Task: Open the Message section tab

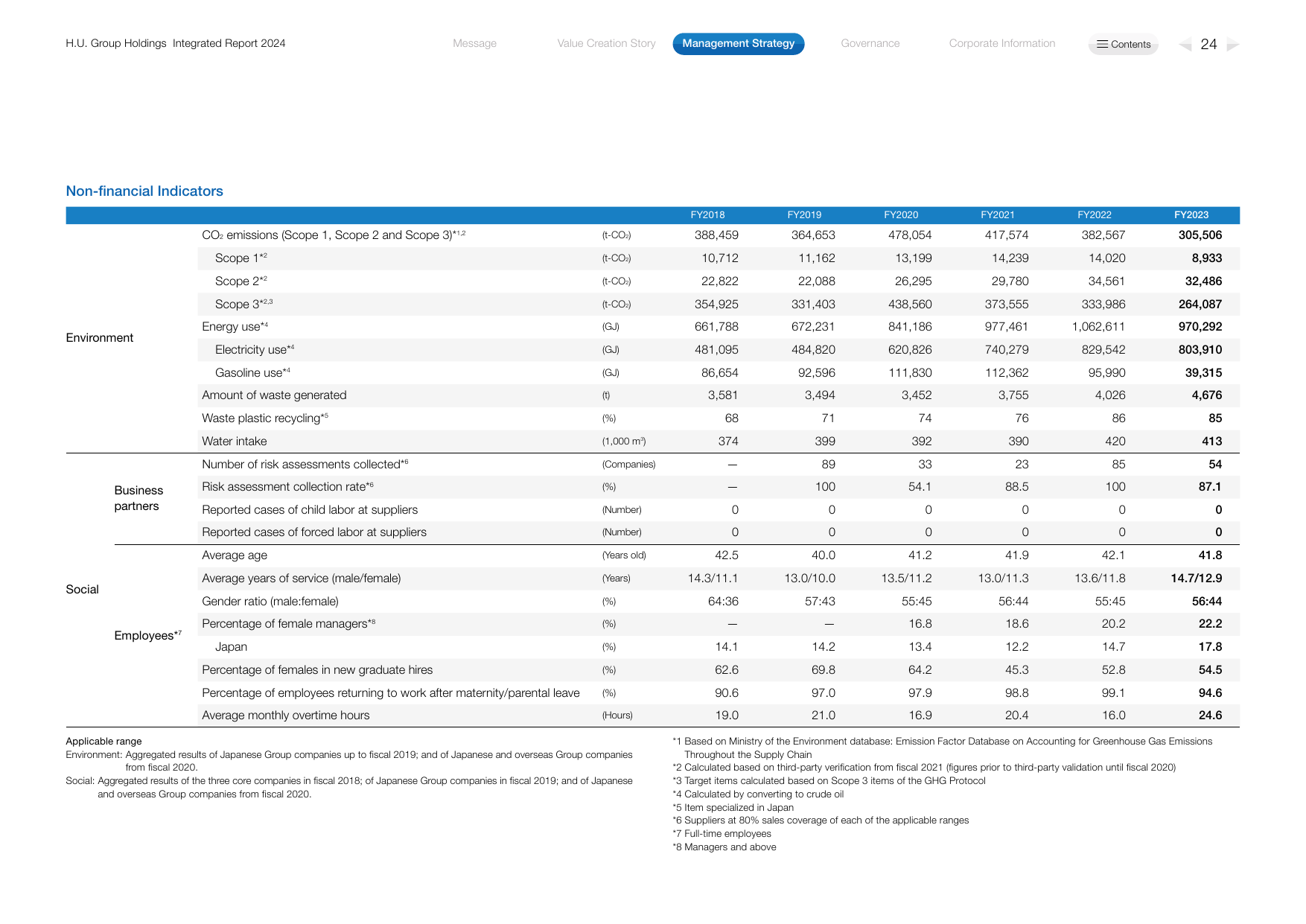Action: point(474,43)
